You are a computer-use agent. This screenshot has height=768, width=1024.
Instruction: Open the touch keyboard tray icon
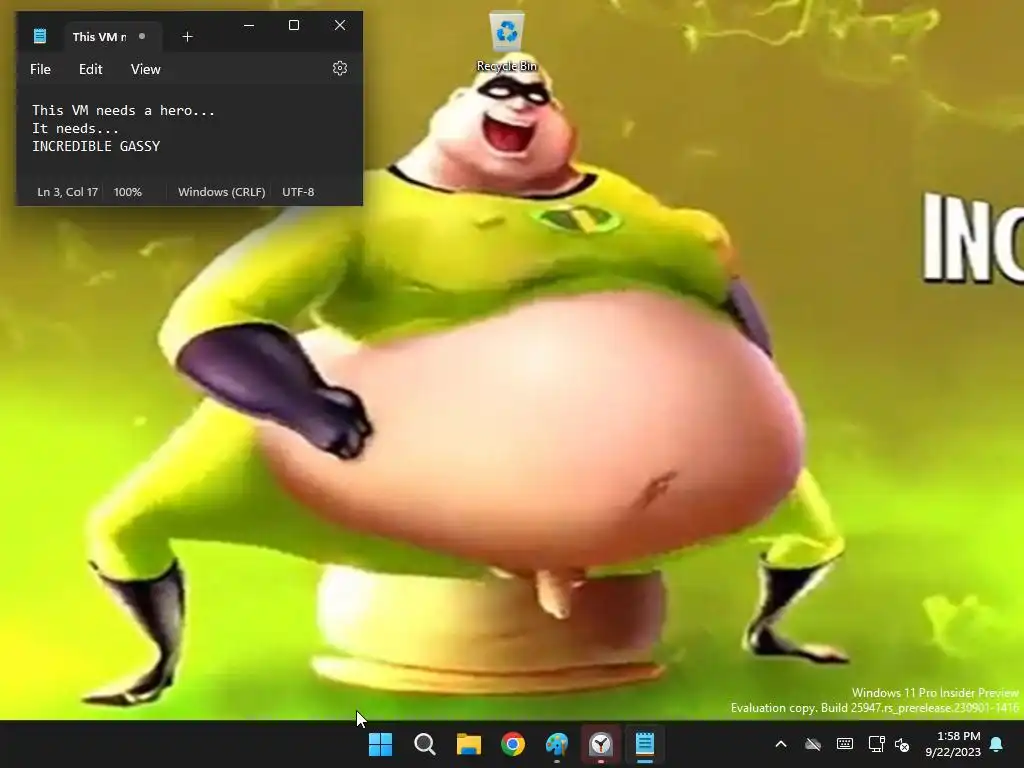[x=844, y=744]
